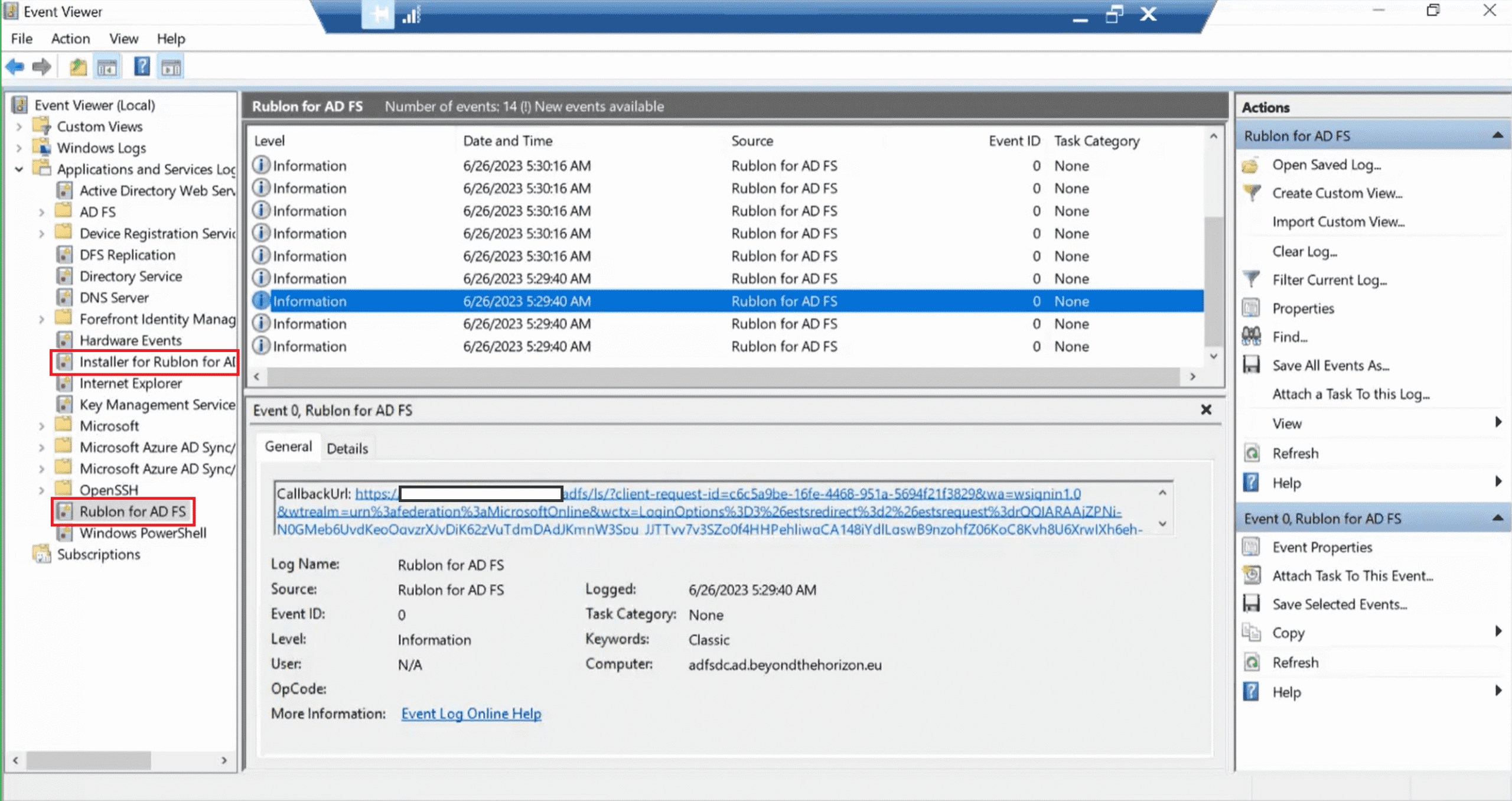Image resolution: width=1512 pixels, height=801 pixels.
Task: Switch to the Details tab
Action: tap(347, 448)
